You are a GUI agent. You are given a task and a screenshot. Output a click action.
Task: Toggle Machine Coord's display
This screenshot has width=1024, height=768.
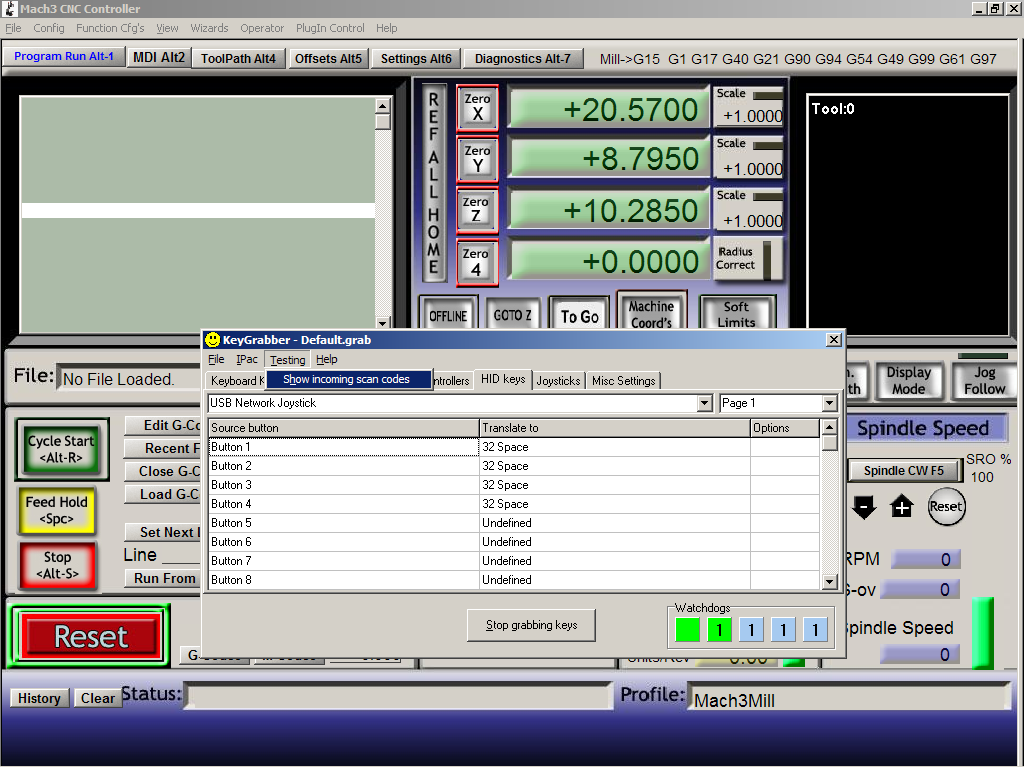(651, 312)
